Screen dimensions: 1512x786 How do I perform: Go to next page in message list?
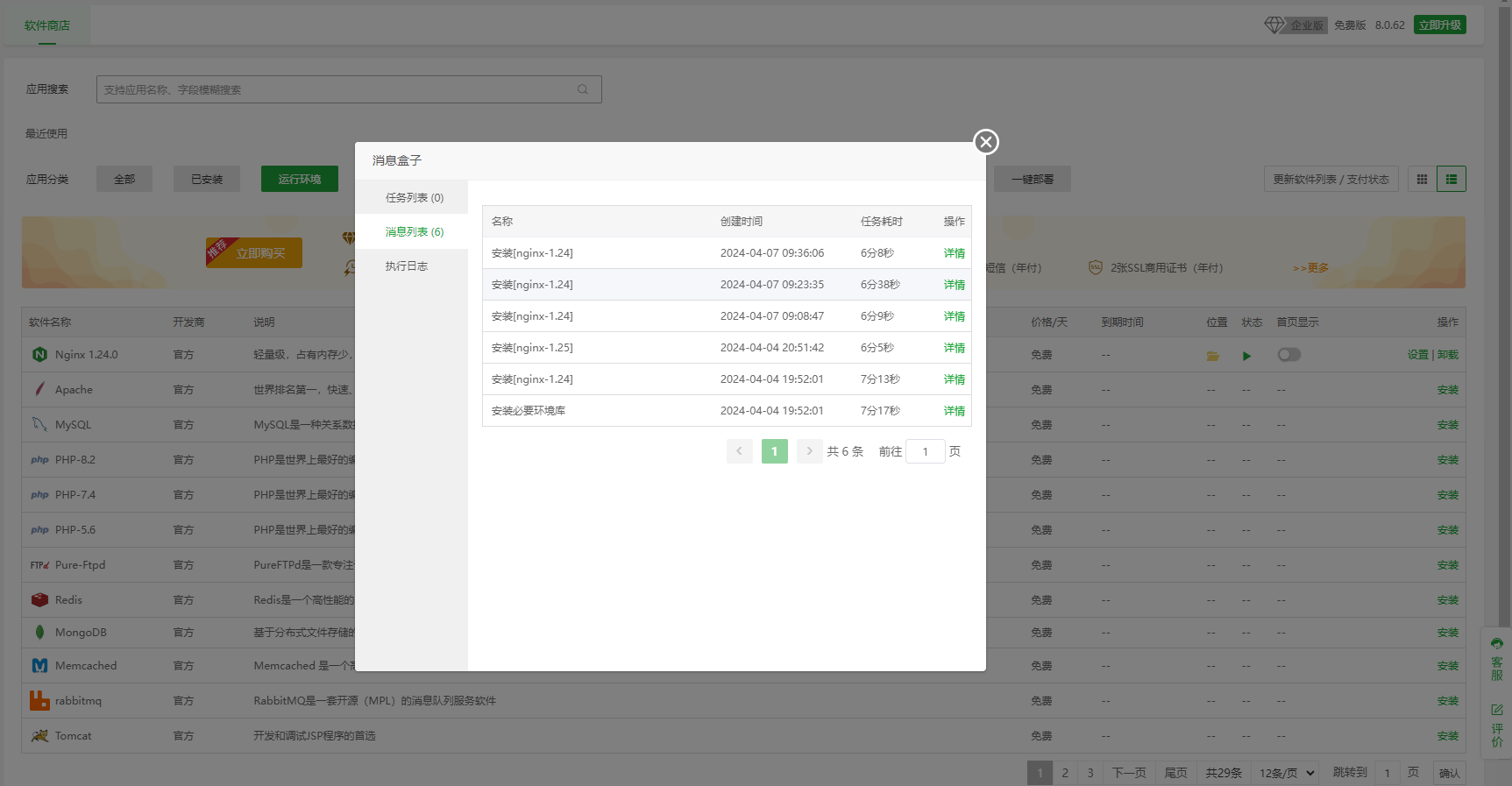pyautogui.click(x=809, y=451)
